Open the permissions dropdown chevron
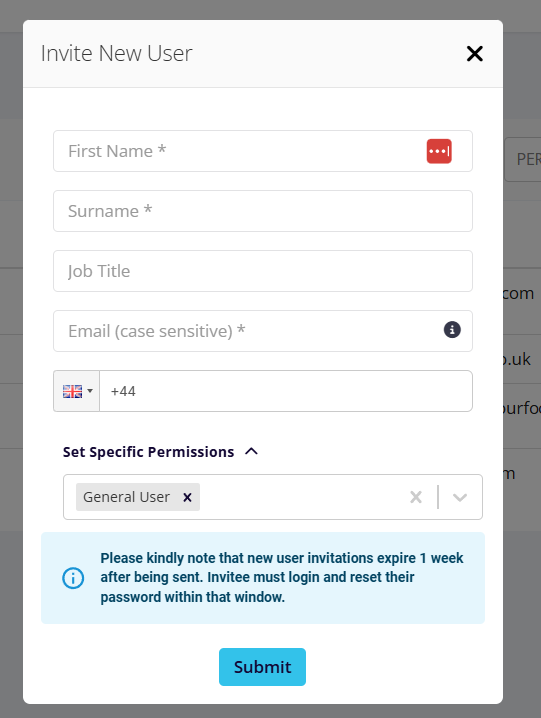The height and width of the screenshot is (718, 541). click(459, 497)
